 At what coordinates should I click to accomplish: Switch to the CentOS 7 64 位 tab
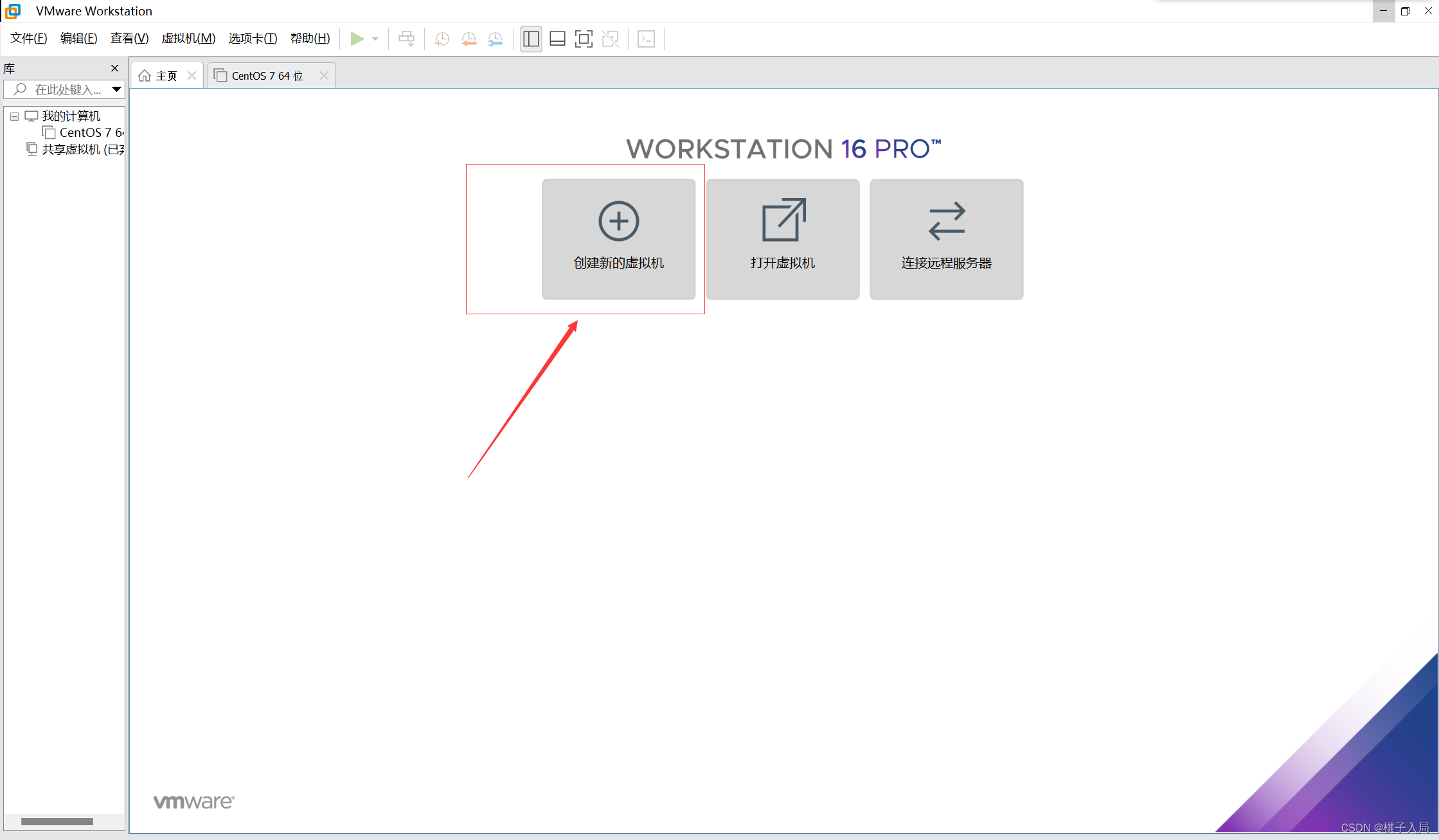pos(267,76)
